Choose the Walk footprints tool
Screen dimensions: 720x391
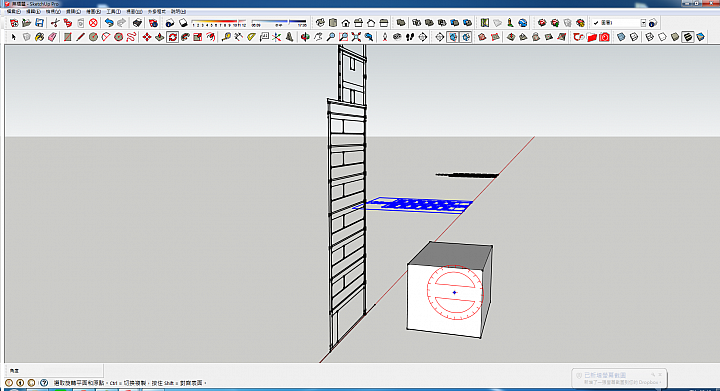pyautogui.click(x=410, y=37)
